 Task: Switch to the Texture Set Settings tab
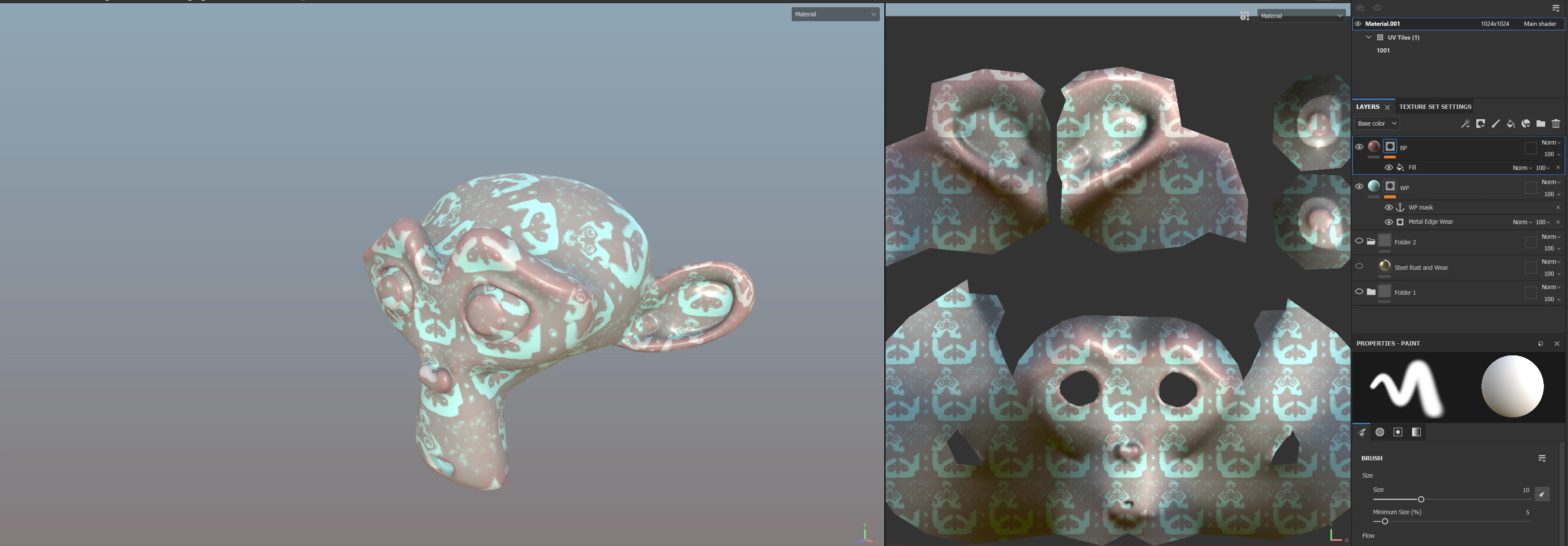pyautogui.click(x=1435, y=106)
